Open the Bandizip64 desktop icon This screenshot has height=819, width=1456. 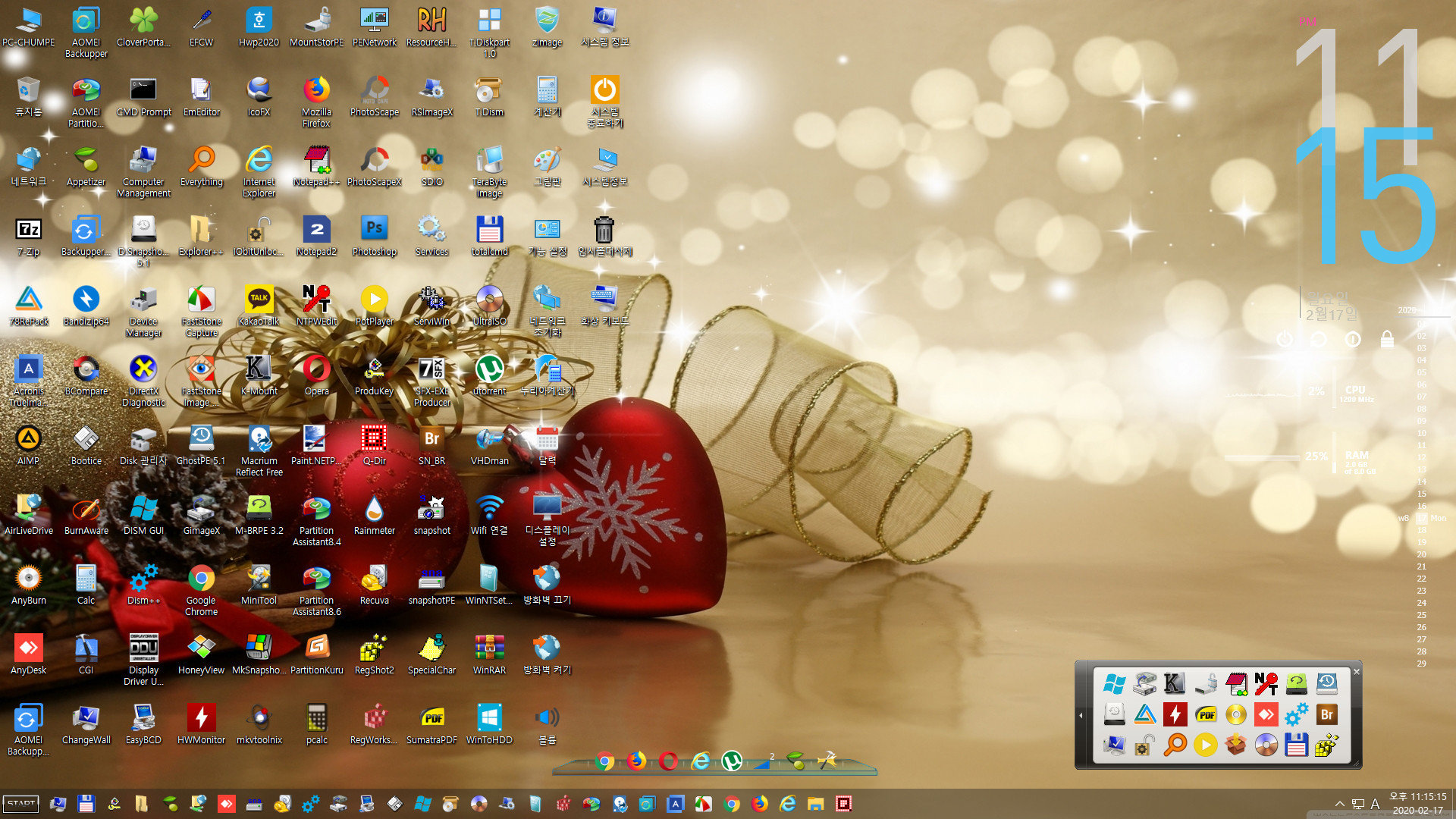(86, 306)
